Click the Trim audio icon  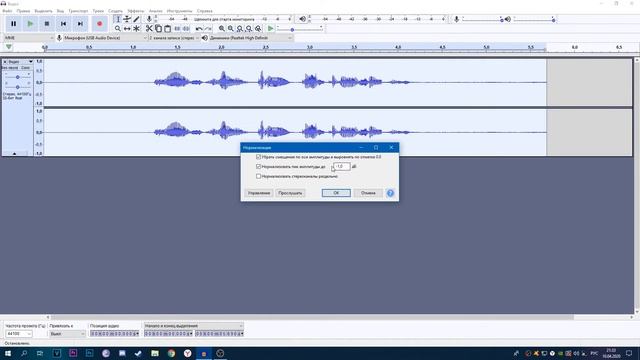point(177,29)
